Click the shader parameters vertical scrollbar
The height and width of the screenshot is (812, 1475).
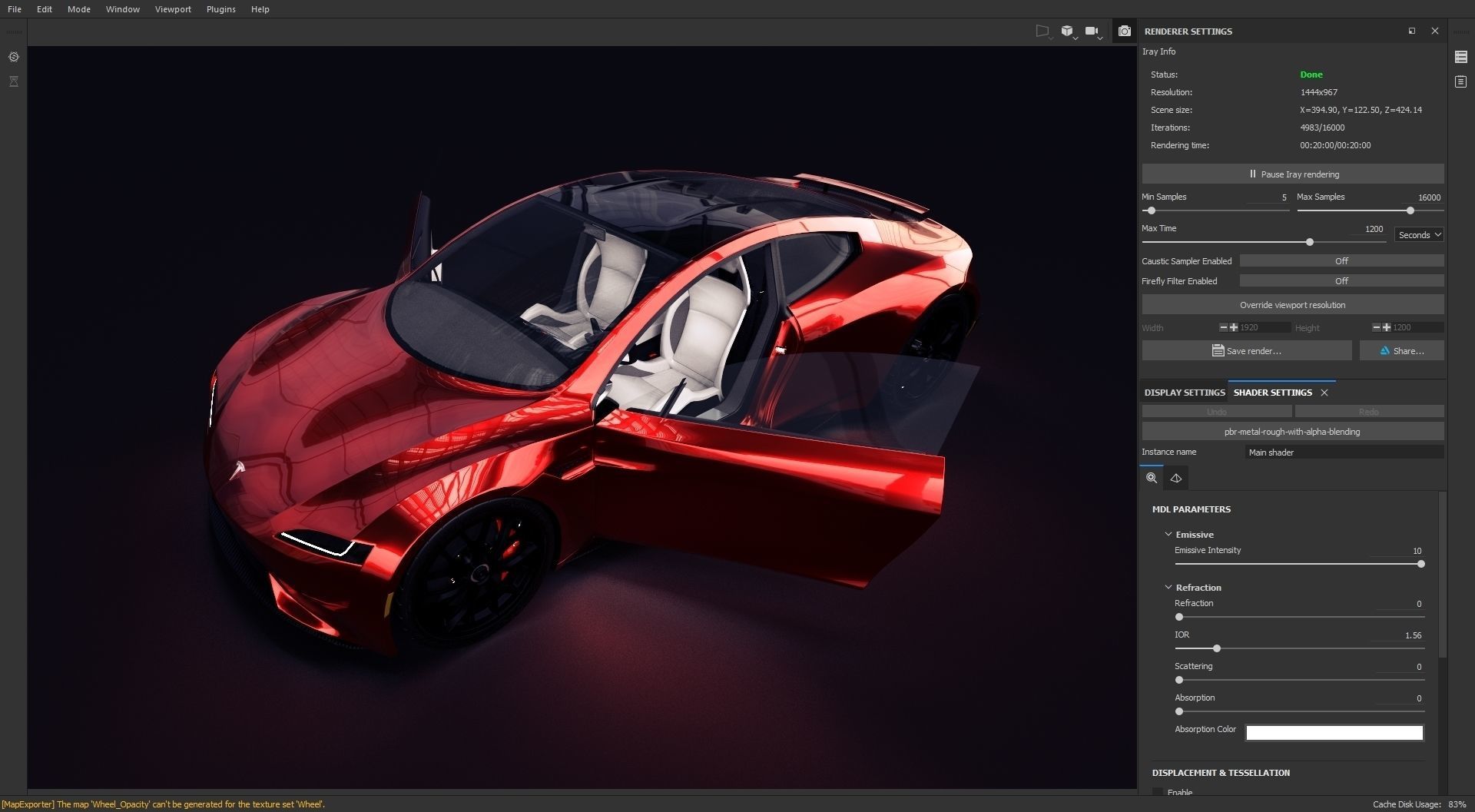pos(1443,576)
